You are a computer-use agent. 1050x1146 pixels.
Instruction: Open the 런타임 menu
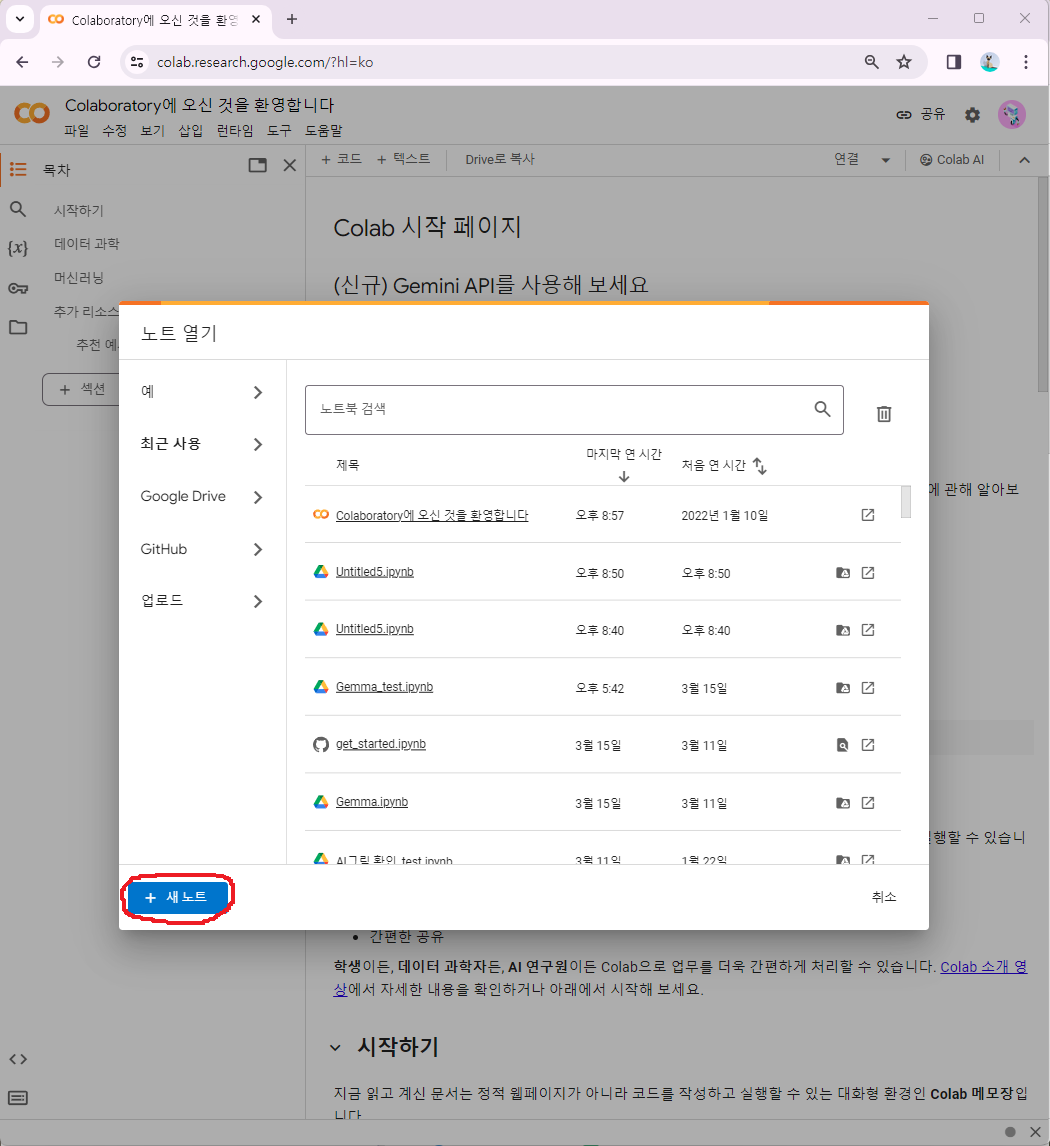[x=235, y=131]
